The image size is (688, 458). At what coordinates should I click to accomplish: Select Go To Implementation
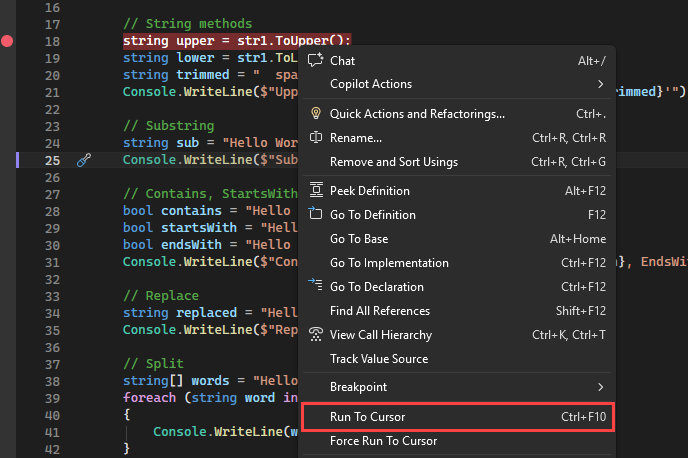(x=389, y=263)
